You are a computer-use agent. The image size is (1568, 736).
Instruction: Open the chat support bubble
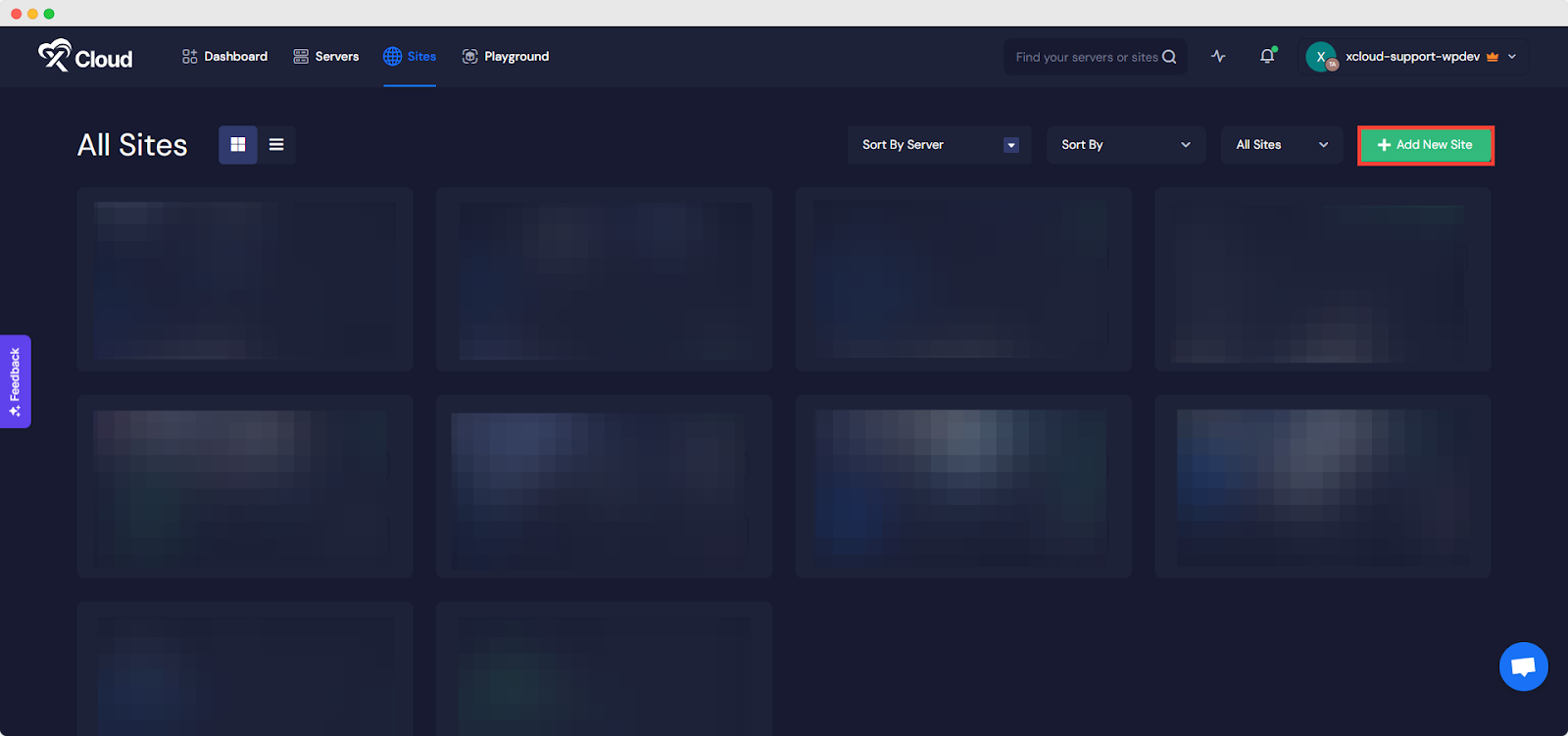[x=1523, y=666]
